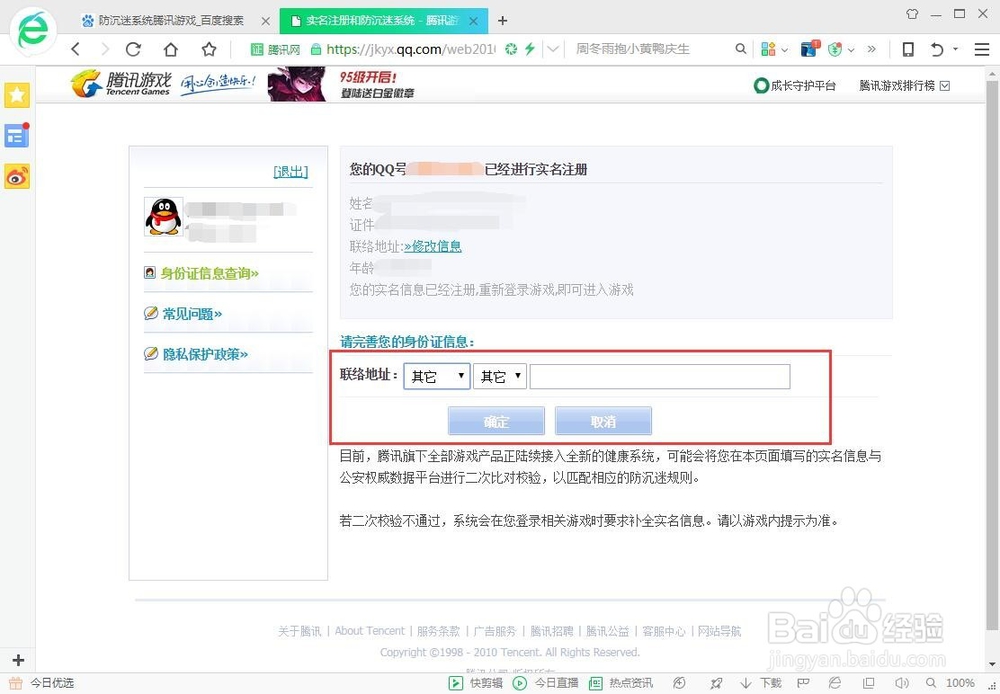Open 热点资讯 in the status bar
The height and width of the screenshot is (694, 1000).
tap(620, 683)
